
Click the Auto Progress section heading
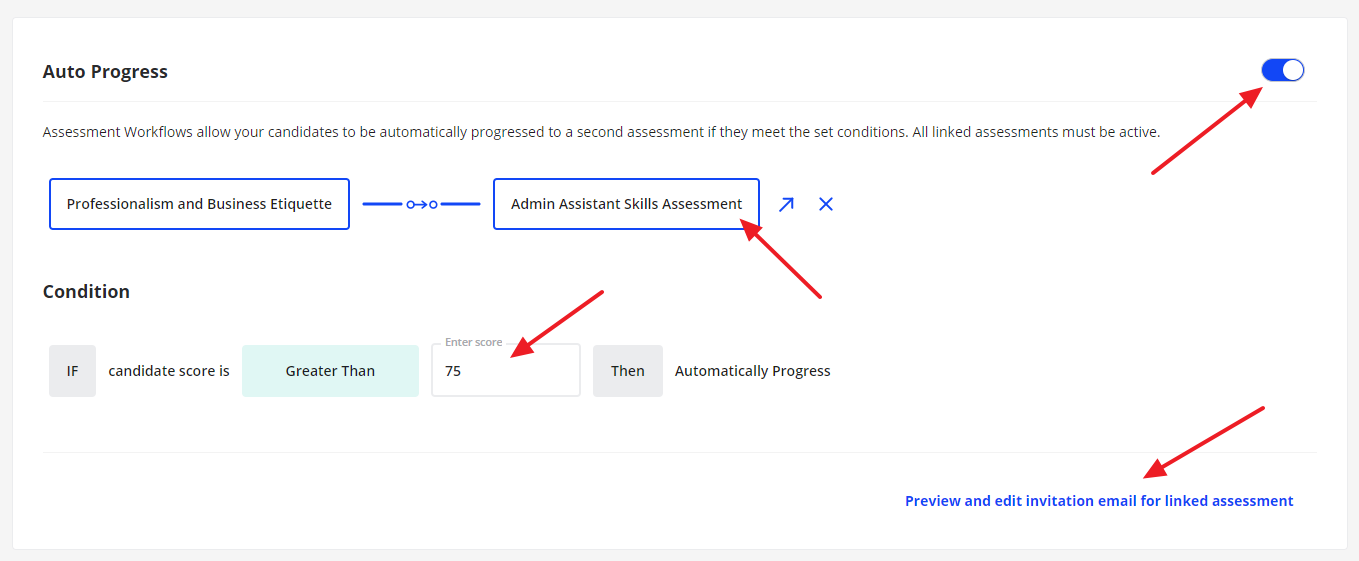click(105, 72)
